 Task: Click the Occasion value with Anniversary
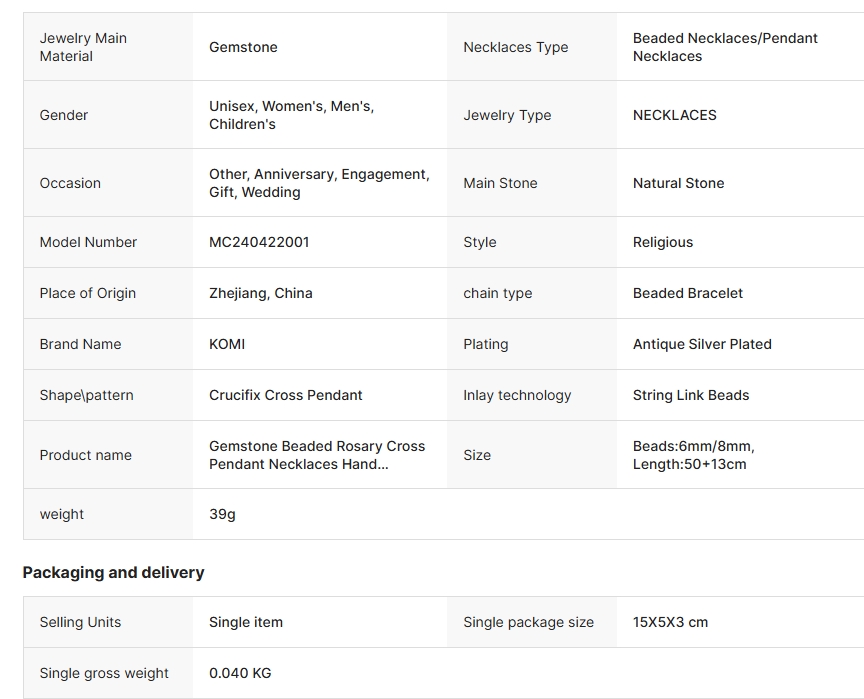(x=319, y=183)
